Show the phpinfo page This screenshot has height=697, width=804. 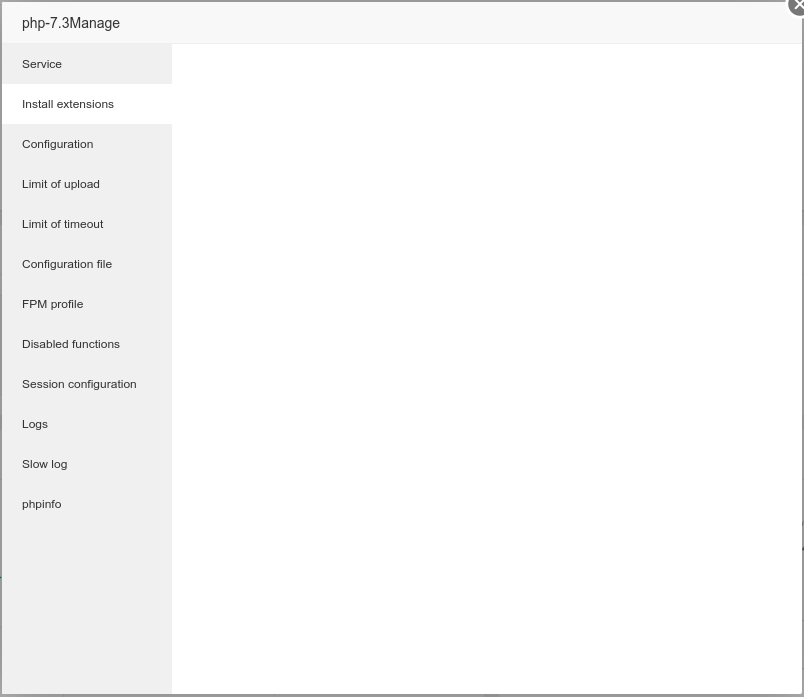coord(42,504)
